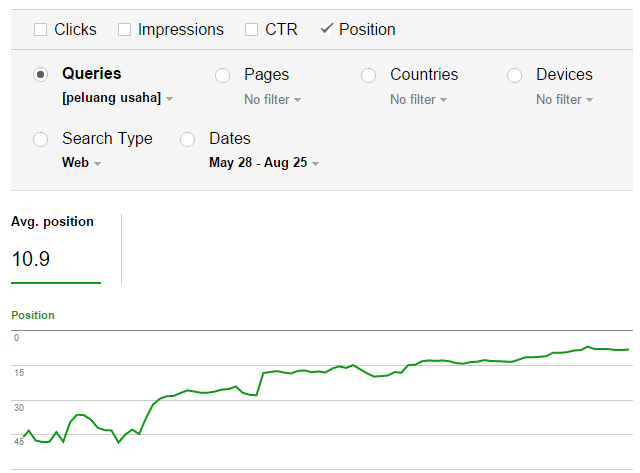Enable the Clicks metric checkbox
Viewport: 640px width, 473px height.
tap(41, 30)
